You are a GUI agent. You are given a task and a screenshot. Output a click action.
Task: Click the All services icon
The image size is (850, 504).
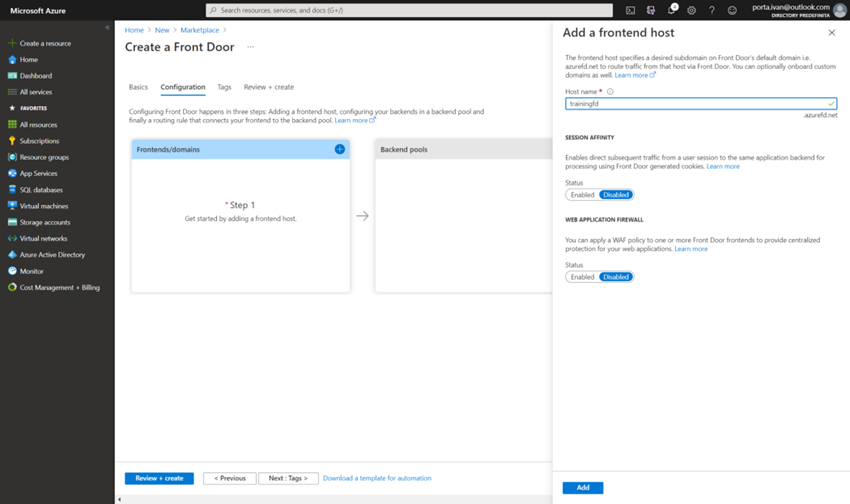tap(12, 92)
